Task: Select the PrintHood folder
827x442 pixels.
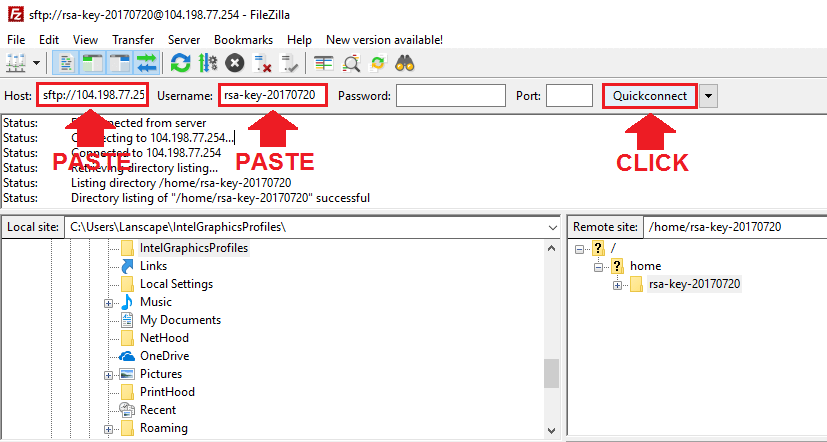Action: [167, 391]
